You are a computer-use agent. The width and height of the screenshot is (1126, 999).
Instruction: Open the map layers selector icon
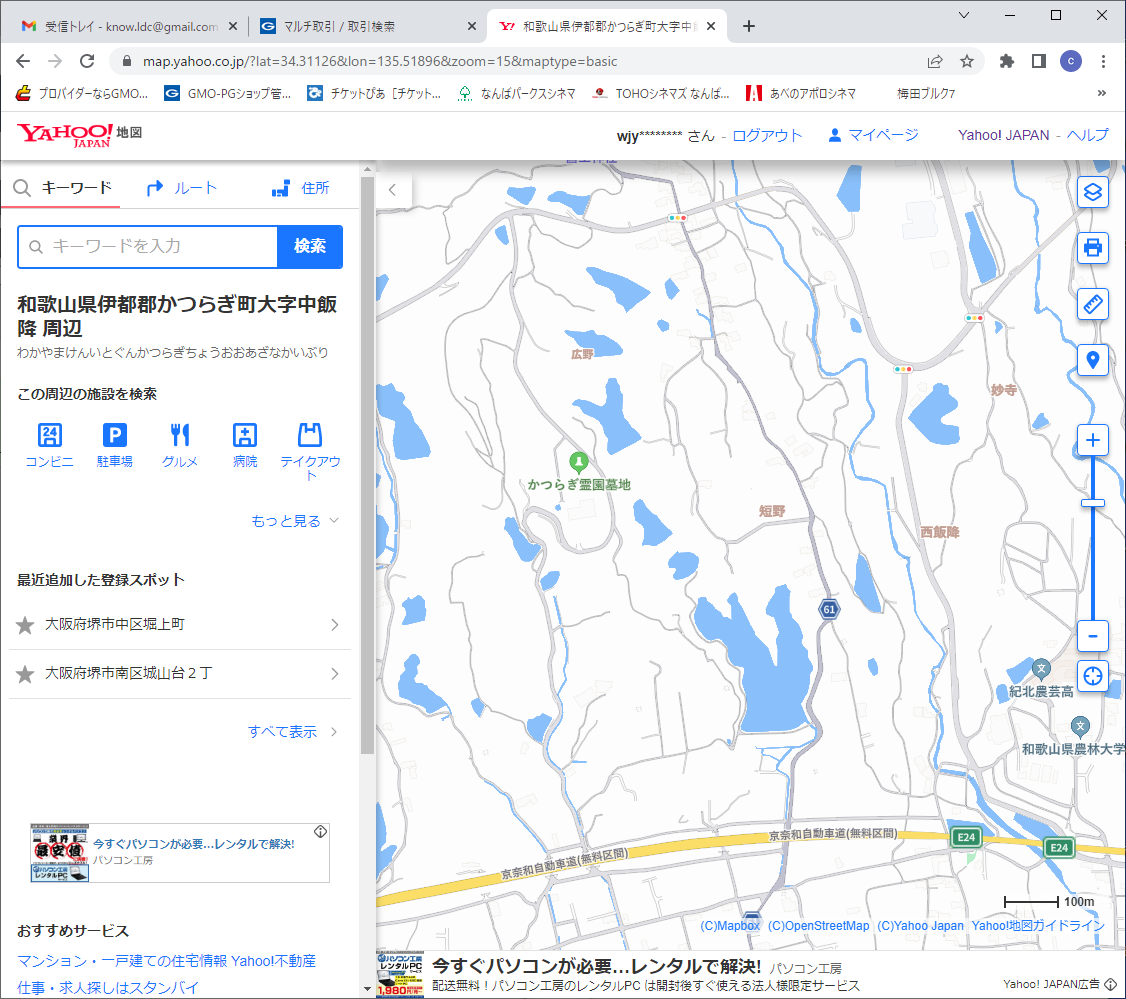click(x=1093, y=191)
